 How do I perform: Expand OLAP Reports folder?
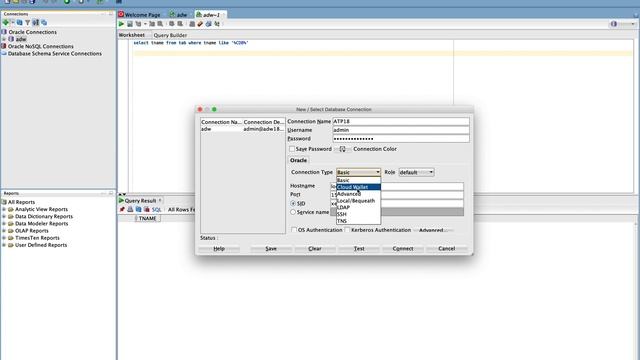(4, 231)
